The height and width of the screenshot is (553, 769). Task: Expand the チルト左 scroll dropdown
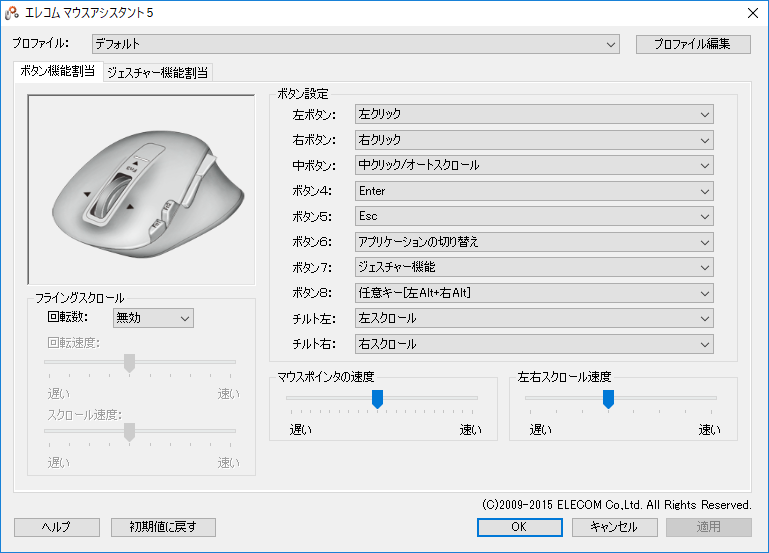534,318
